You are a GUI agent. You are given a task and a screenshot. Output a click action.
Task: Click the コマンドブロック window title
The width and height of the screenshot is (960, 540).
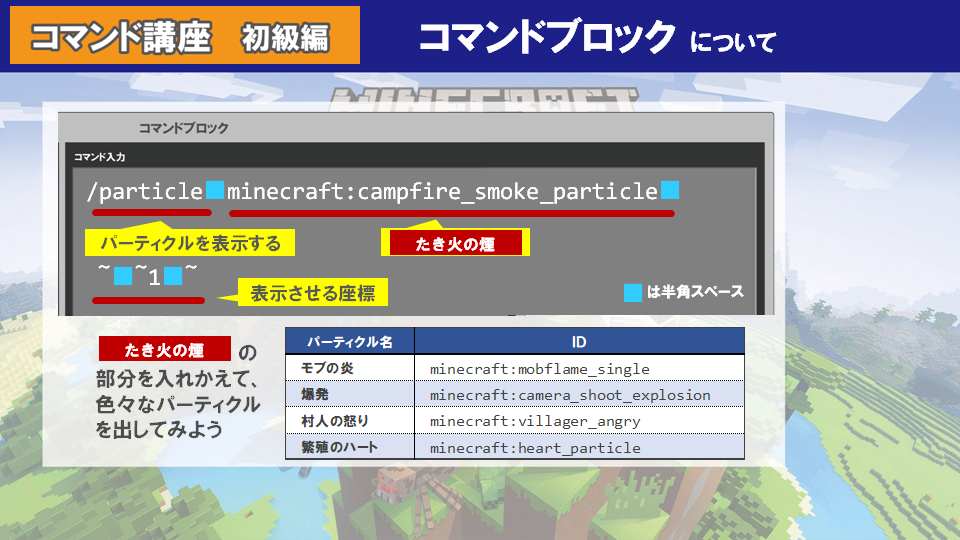pos(184,128)
